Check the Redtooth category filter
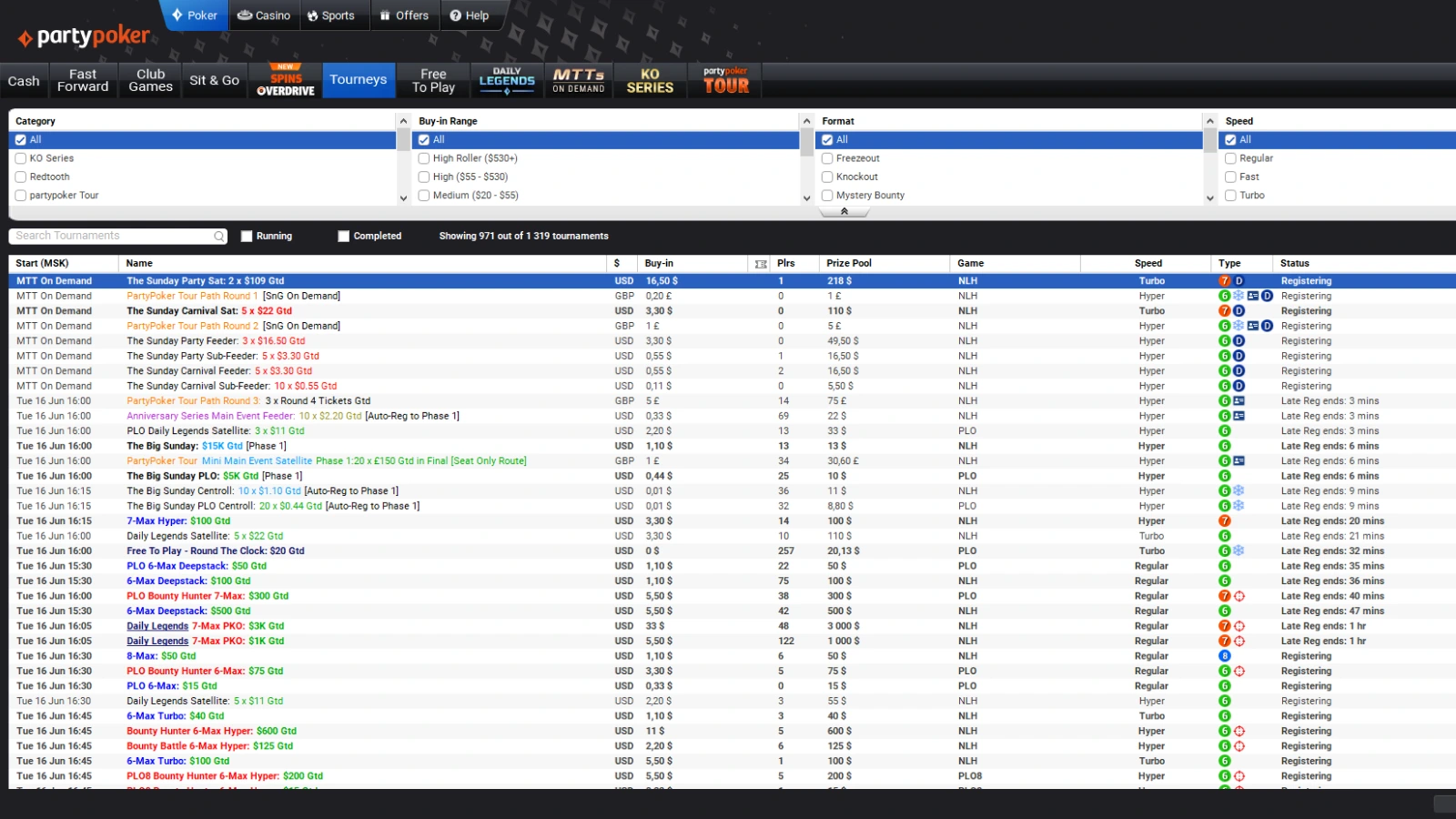This screenshot has height=819, width=1456. pyautogui.click(x=21, y=177)
